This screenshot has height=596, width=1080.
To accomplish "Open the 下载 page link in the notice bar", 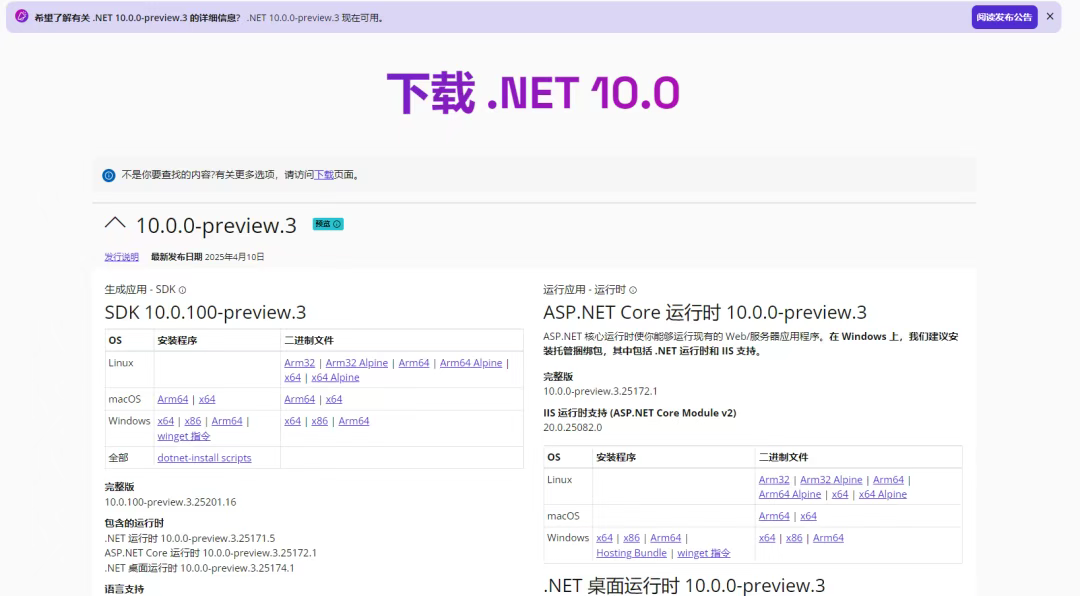I will (x=324, y=175).
